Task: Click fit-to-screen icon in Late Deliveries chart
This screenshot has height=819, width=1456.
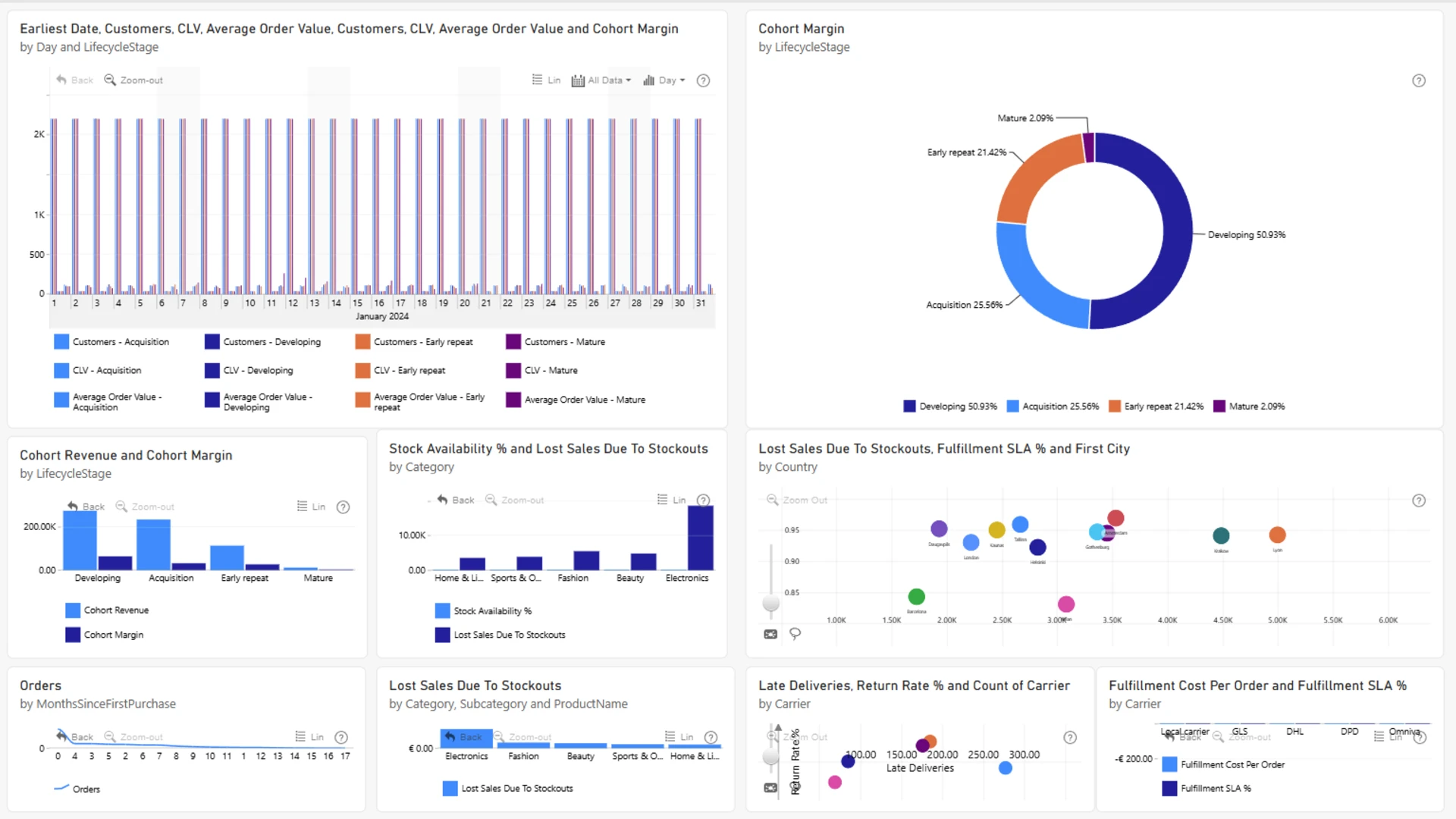Action: click(x=770, y=788)
